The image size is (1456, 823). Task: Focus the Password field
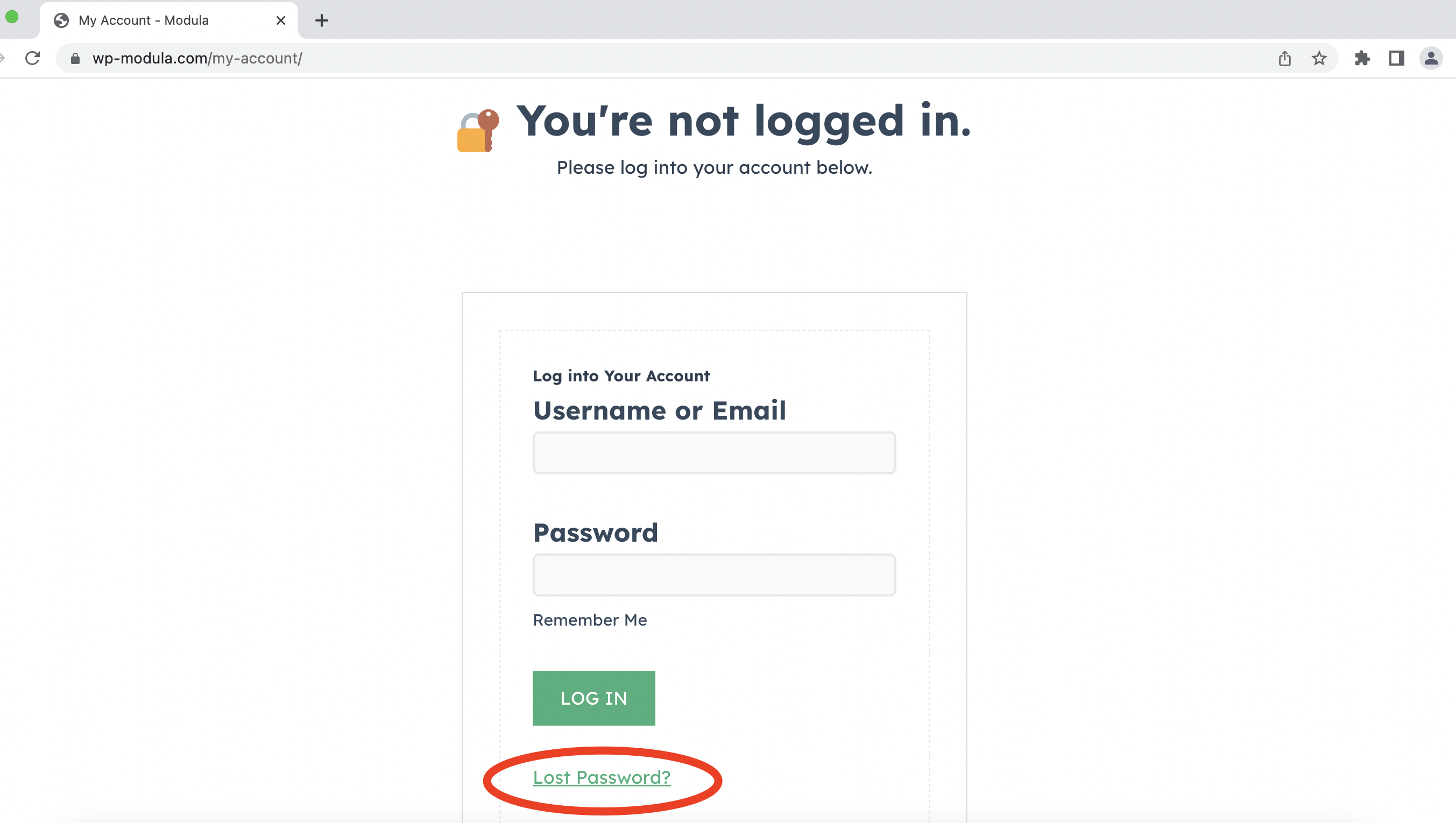(x=714, y=575)
